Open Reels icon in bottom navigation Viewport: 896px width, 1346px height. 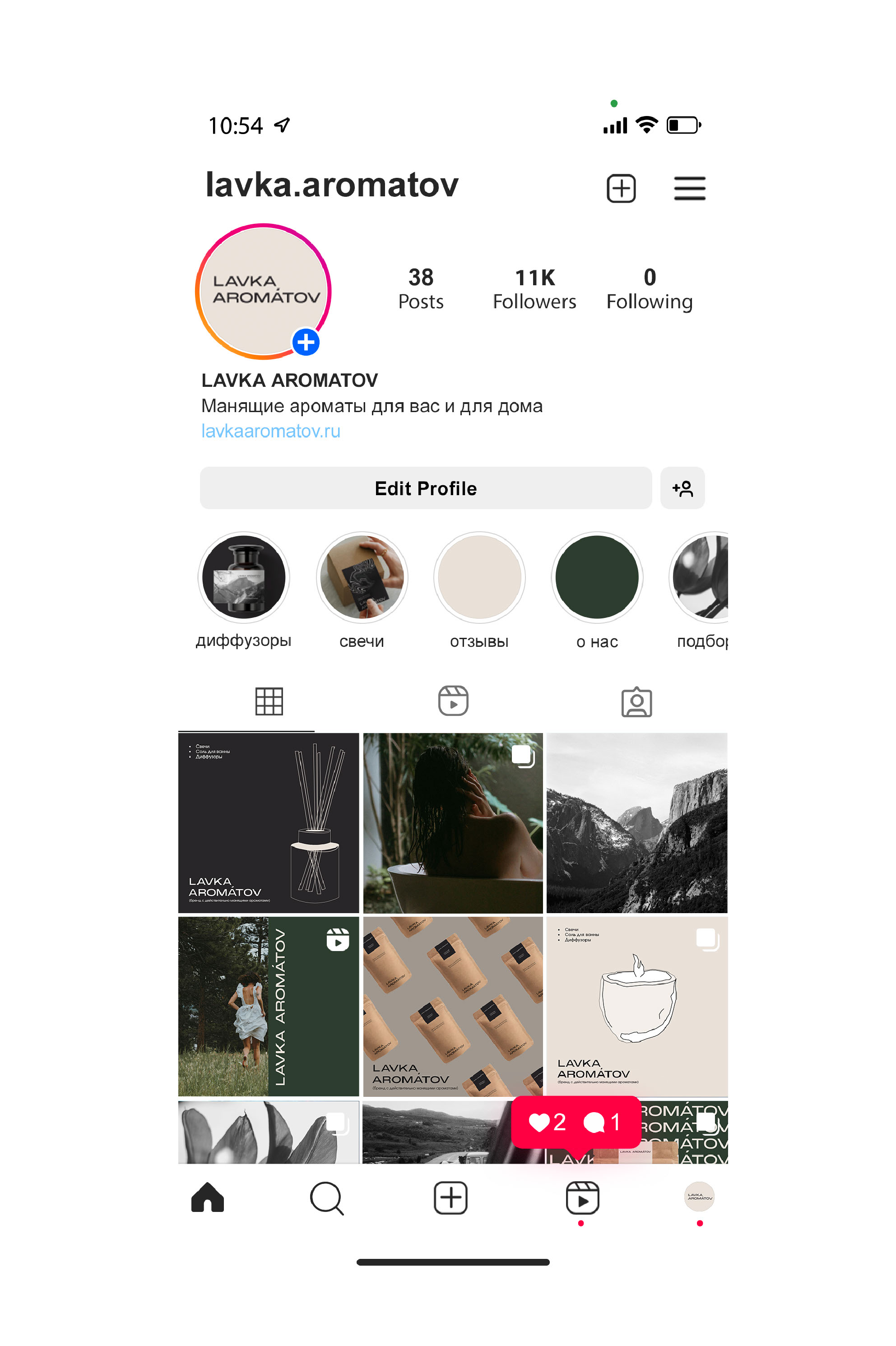tap(582, 1198)
